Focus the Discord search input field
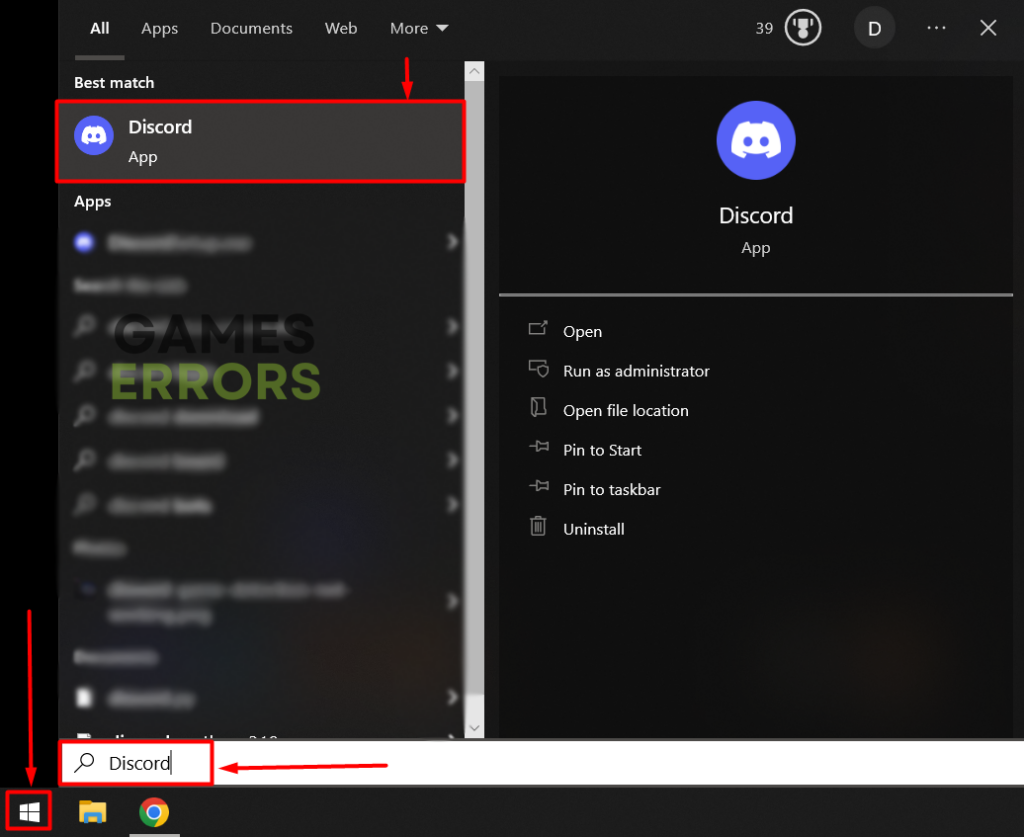The image size is (1024, 837). pos(136,763)
